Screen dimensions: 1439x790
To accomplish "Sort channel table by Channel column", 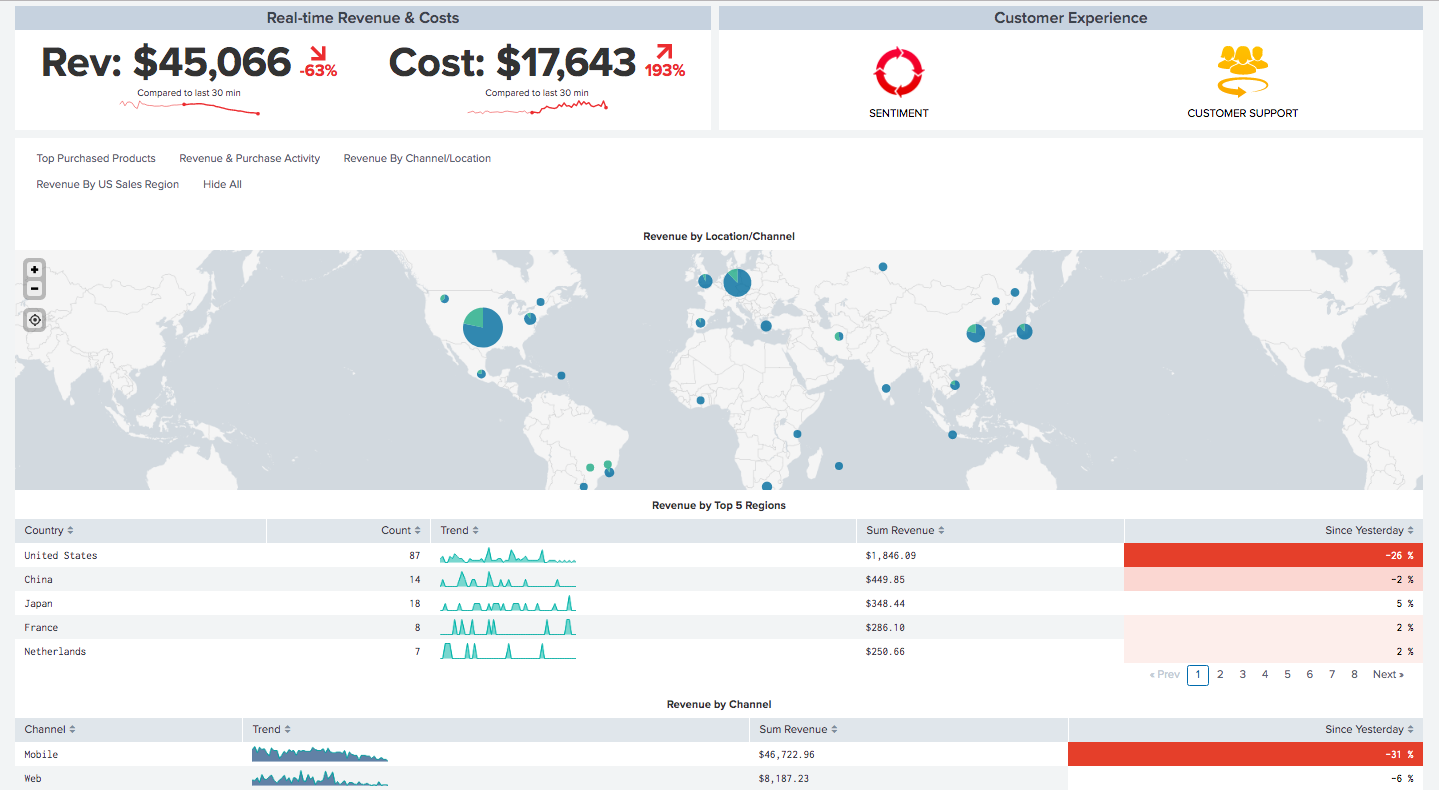I will coord(50,729).
